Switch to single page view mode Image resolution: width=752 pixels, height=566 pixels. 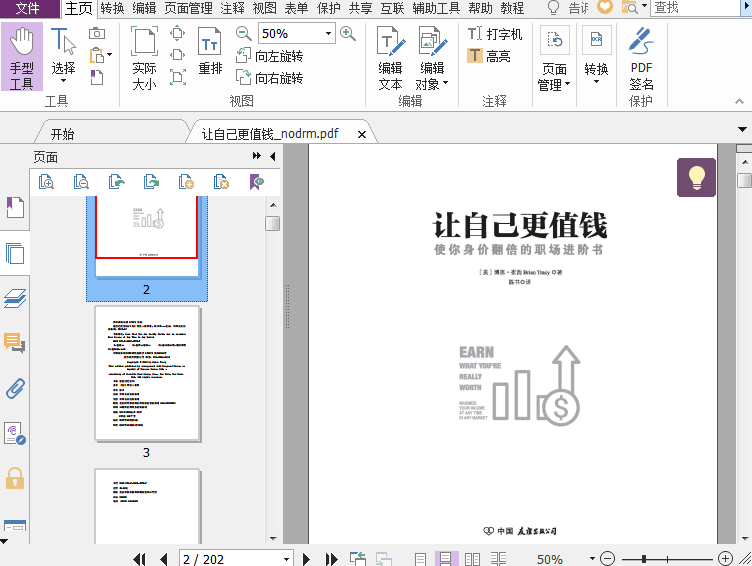pyautogui.click(x=421, y=559)
